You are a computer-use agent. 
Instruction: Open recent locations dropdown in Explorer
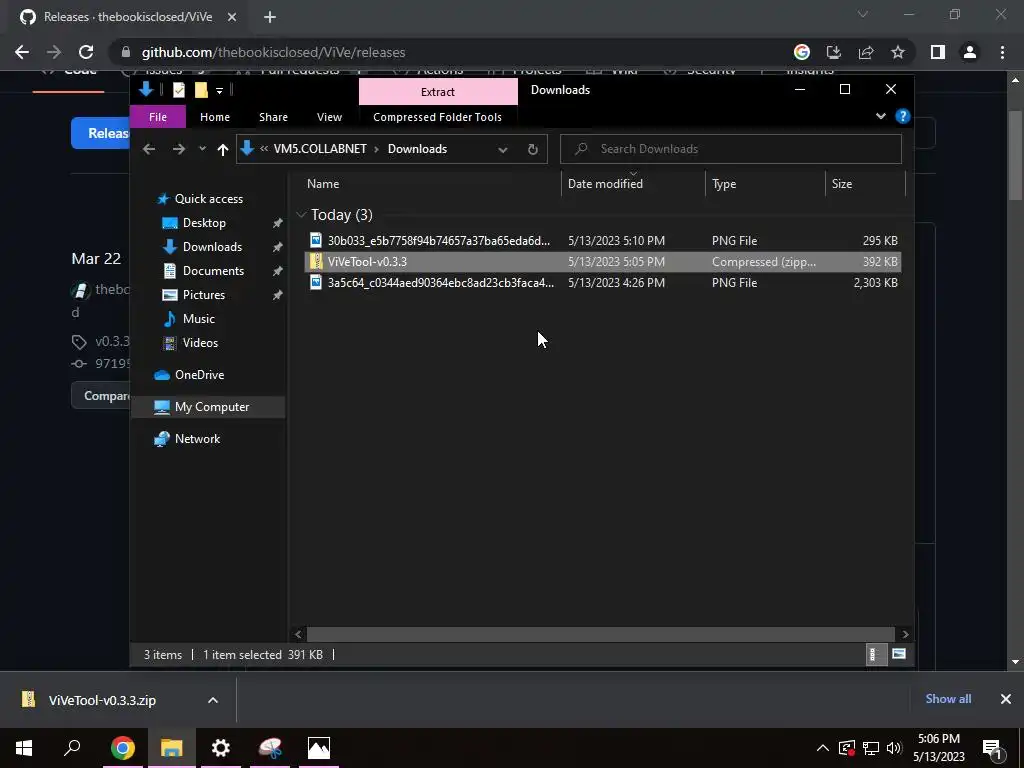click(x=202, y=149)
